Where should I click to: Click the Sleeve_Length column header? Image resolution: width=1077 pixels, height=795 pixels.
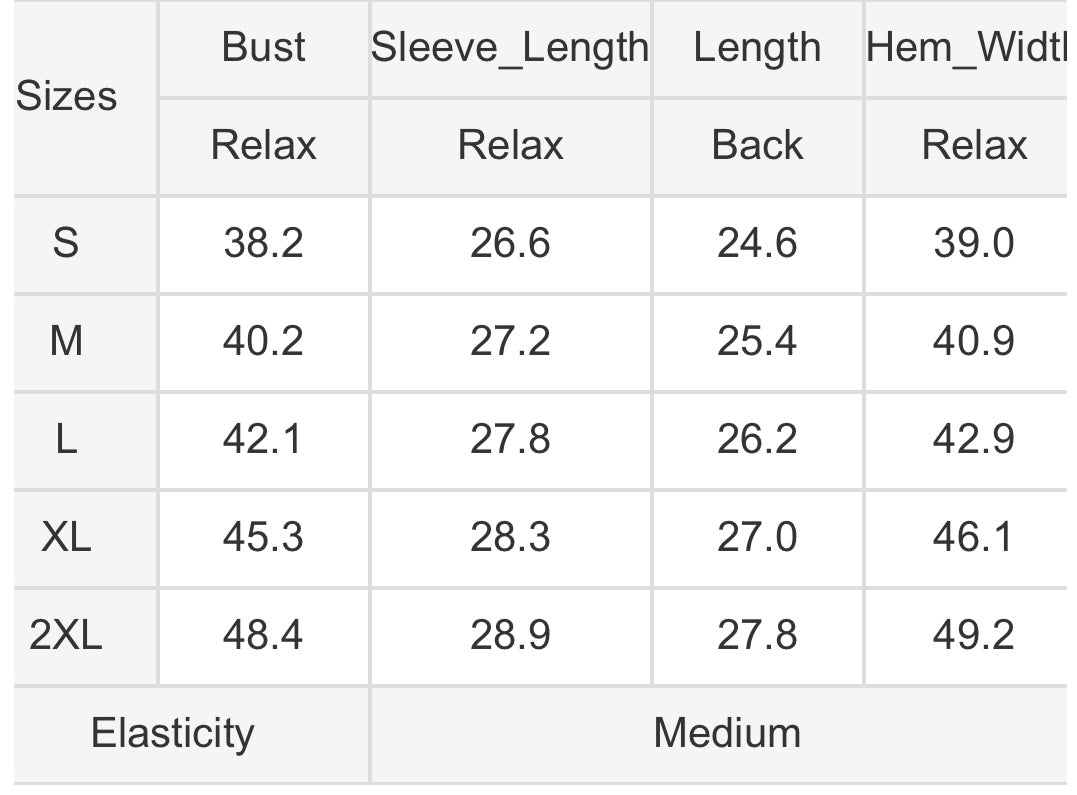(510, 47)
